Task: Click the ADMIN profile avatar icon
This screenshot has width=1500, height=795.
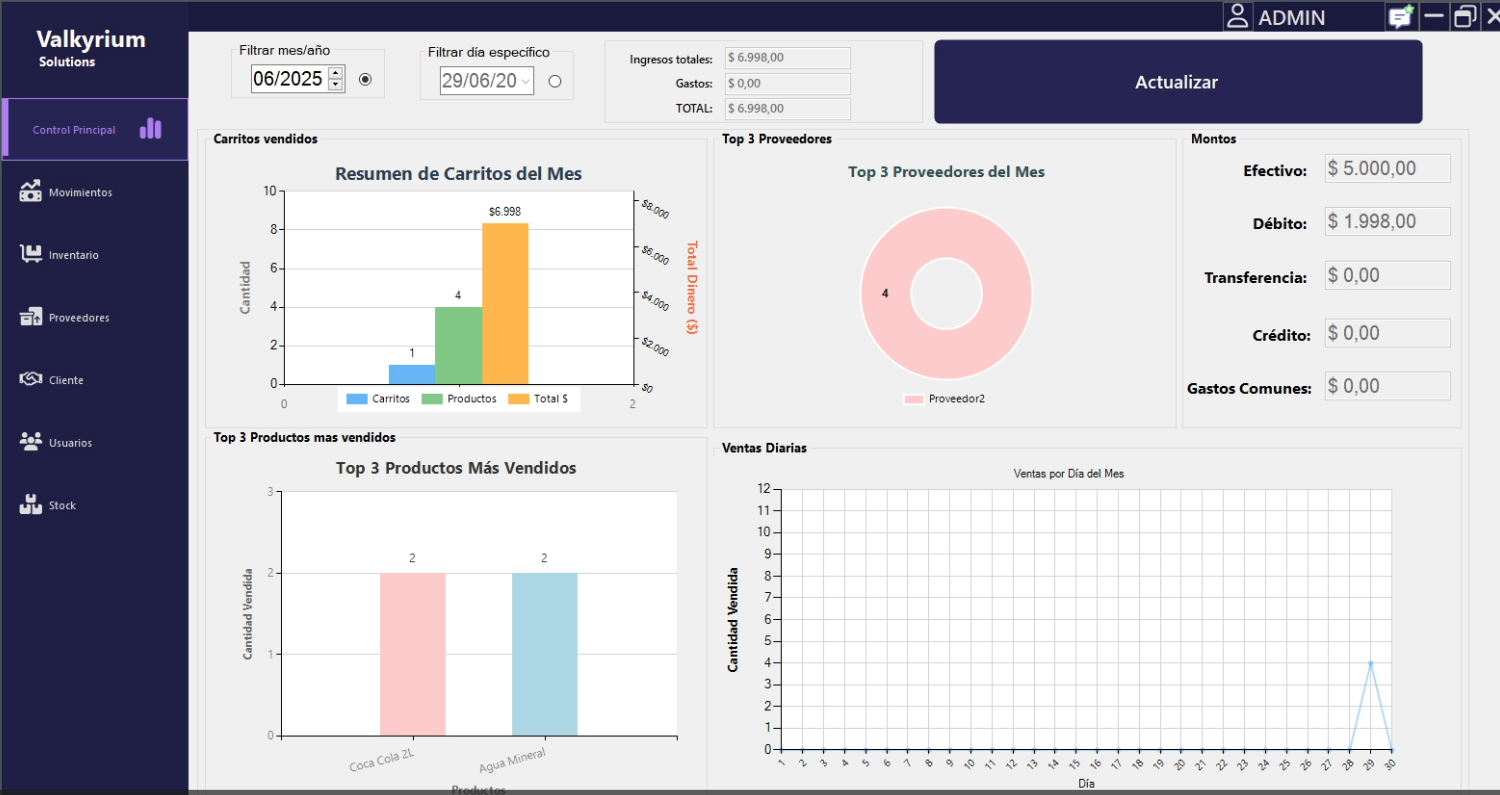Action: 1237,16
